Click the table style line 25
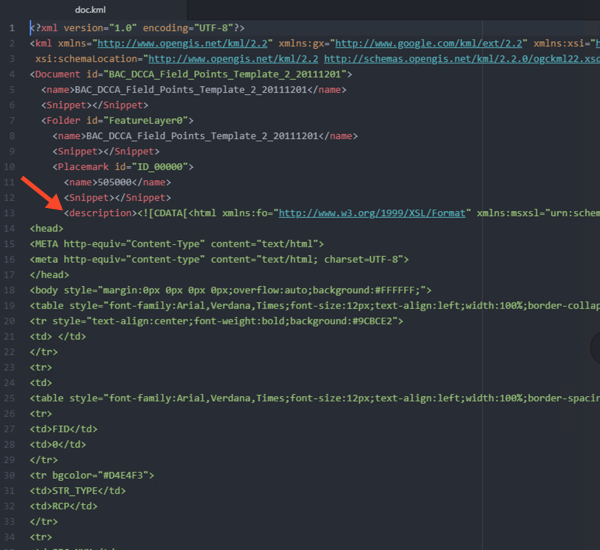600x550 pixels. [315, 398]
